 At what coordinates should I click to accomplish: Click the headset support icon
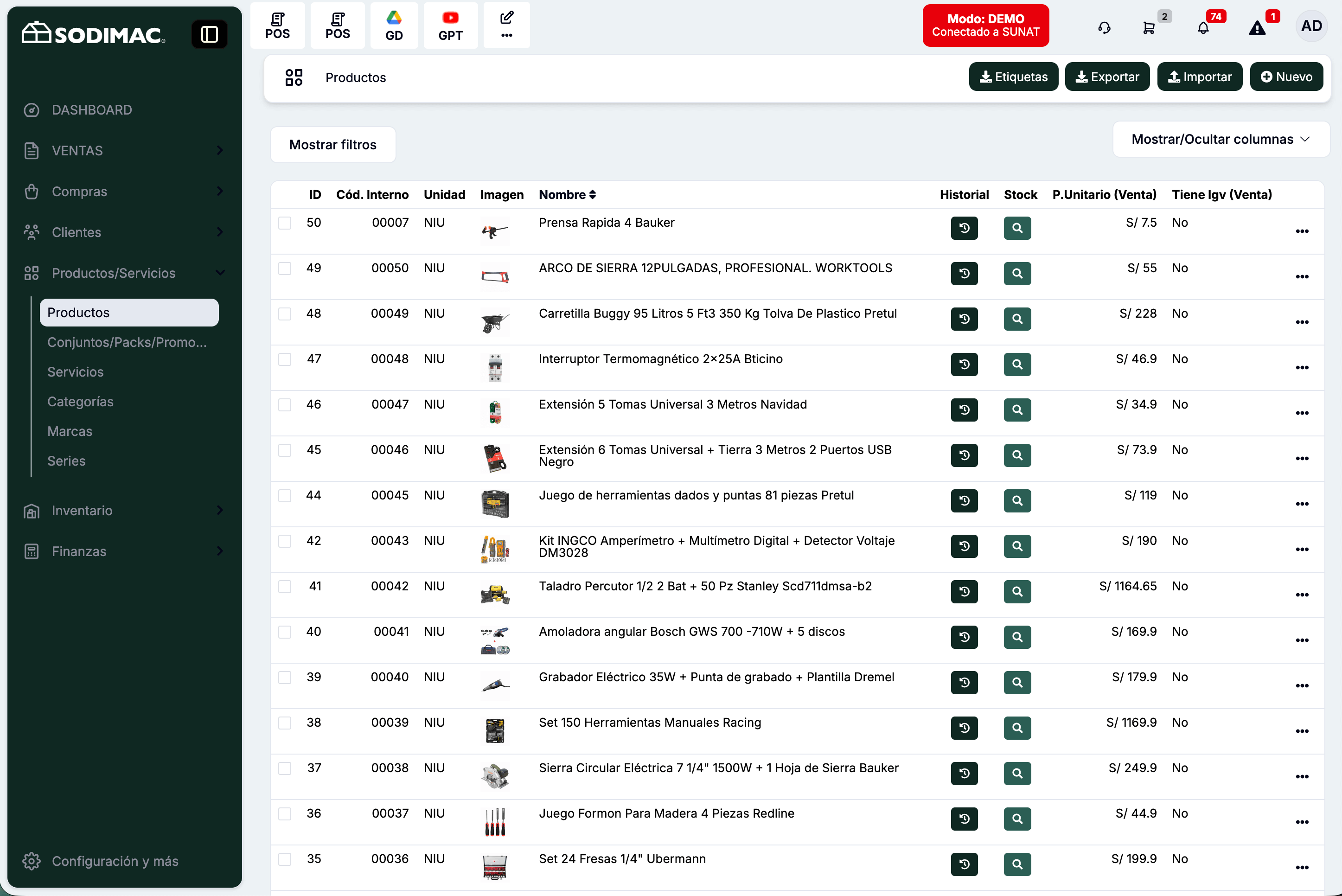(1104, 27)
